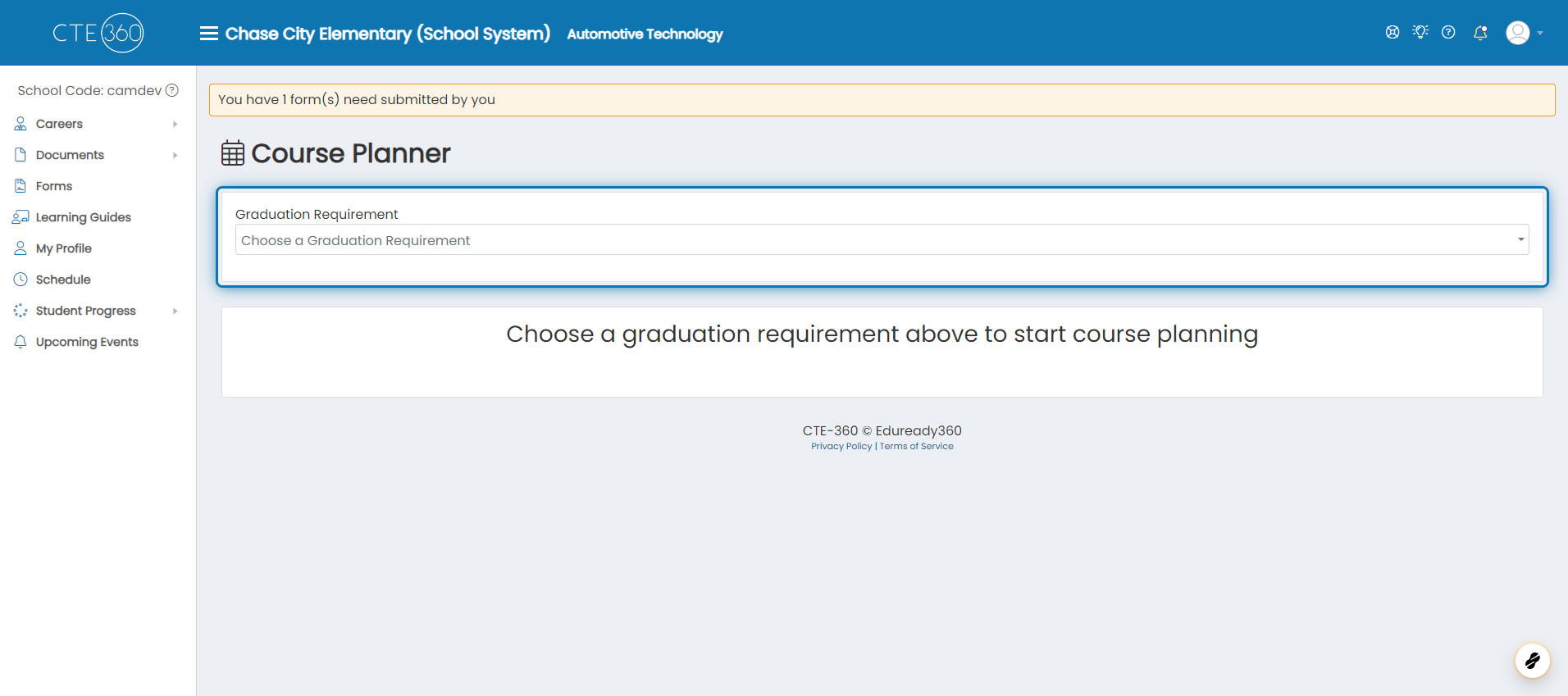Click the Learning Guides sidebar icon
Image resolution: width=1568 pixels, height=696 pixels.
click(21, 217)
